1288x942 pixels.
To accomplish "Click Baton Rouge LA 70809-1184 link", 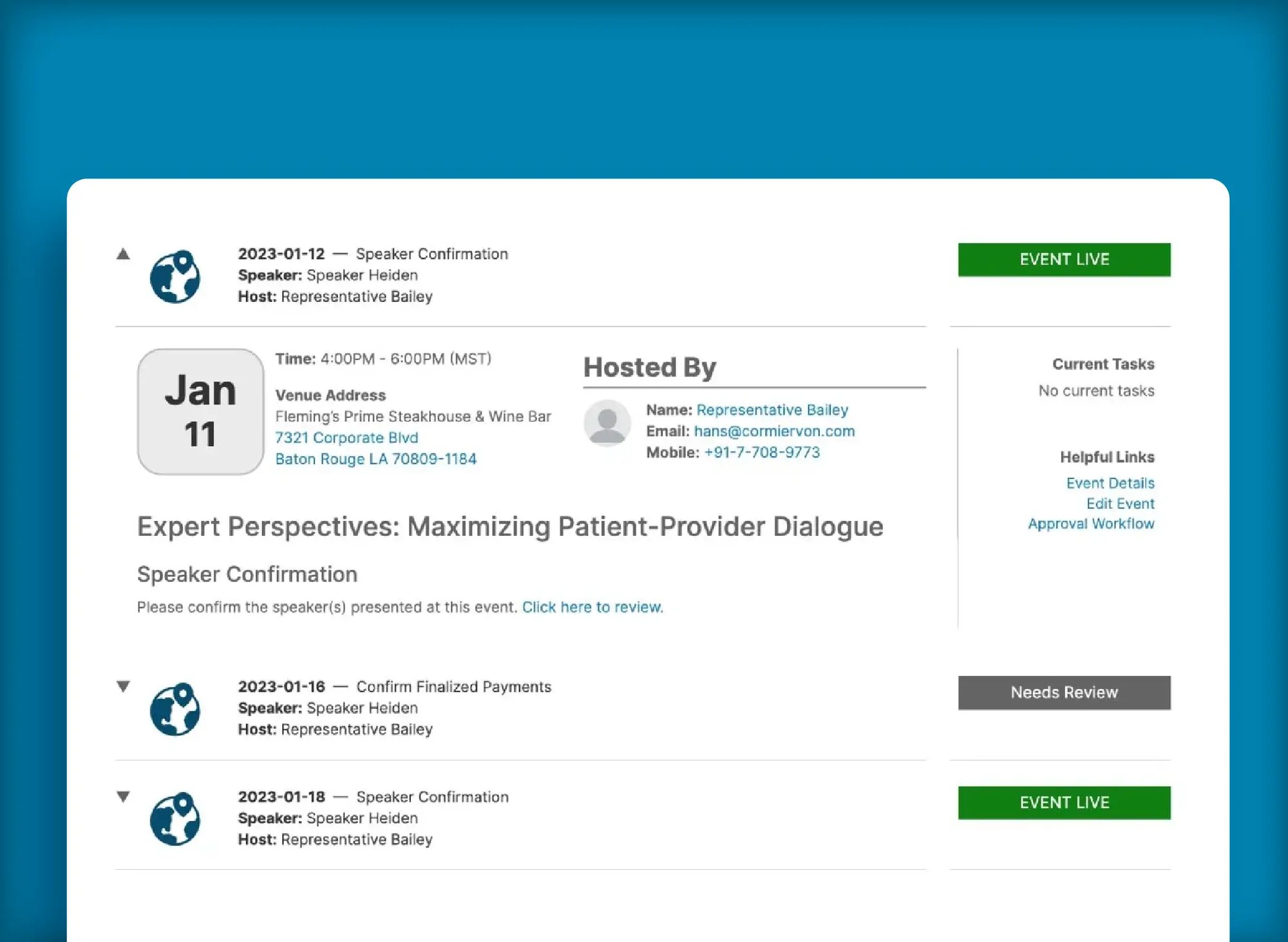I will point(375,459).
